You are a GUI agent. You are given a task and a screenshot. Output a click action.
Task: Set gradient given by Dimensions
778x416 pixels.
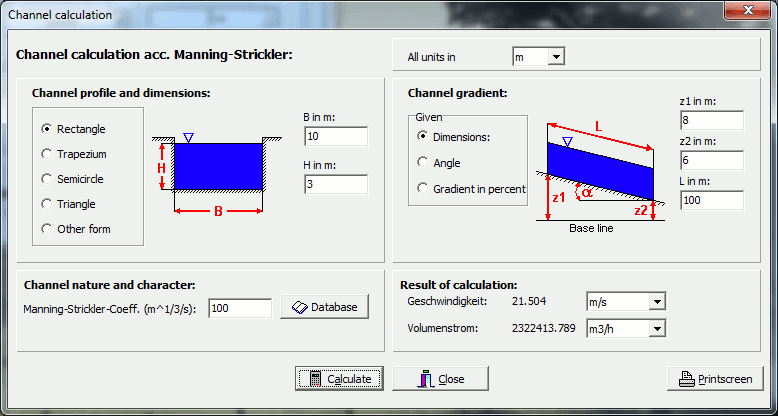422,137
